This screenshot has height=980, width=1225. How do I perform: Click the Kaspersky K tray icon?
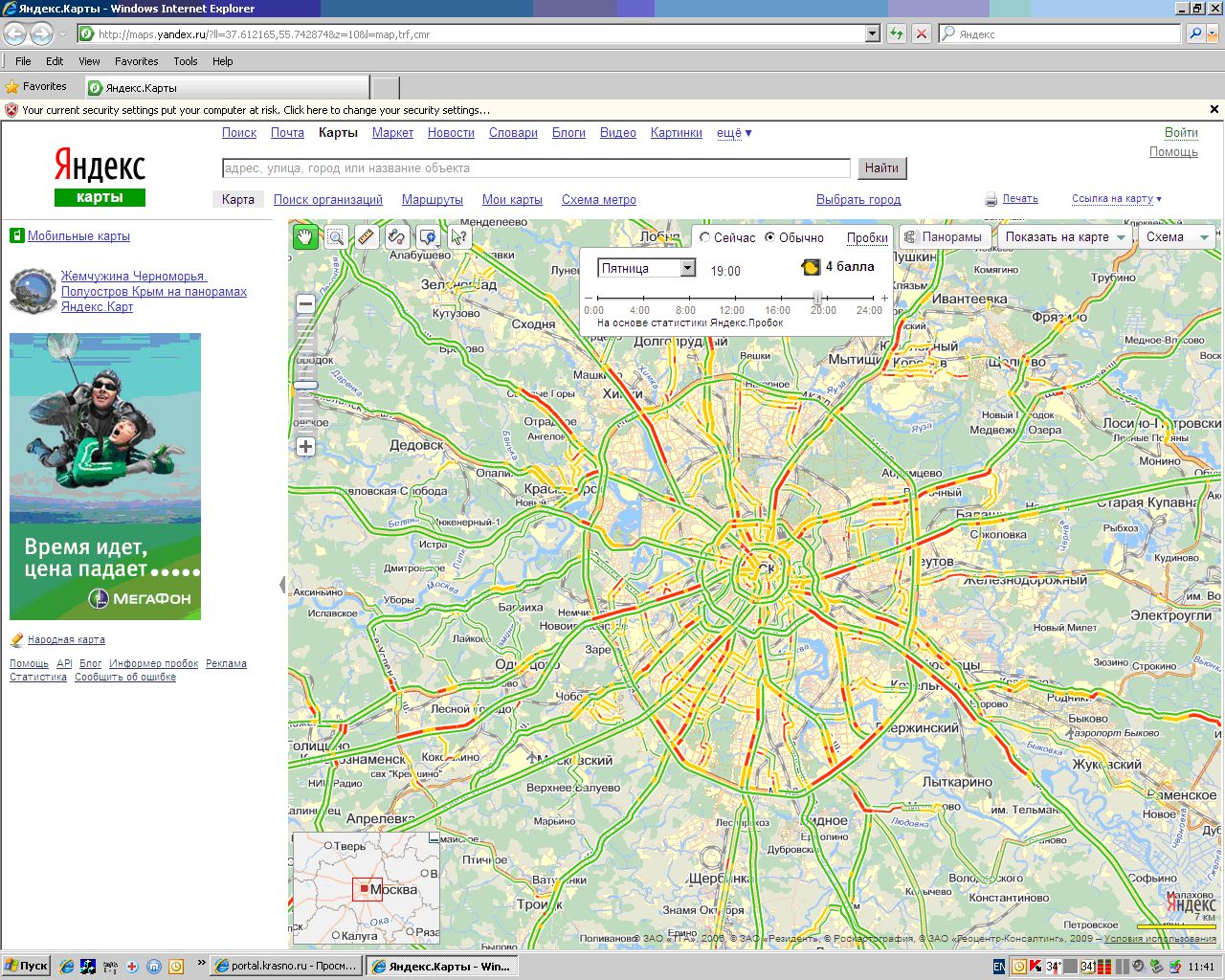tap(1036, 967)
